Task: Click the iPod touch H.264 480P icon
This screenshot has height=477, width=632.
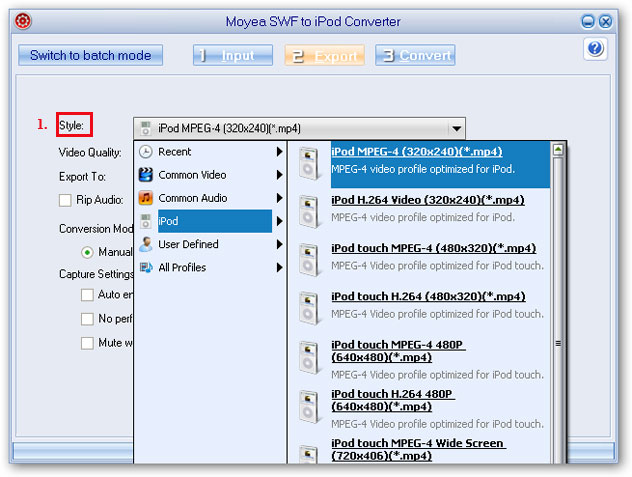Action: (309, 406)
